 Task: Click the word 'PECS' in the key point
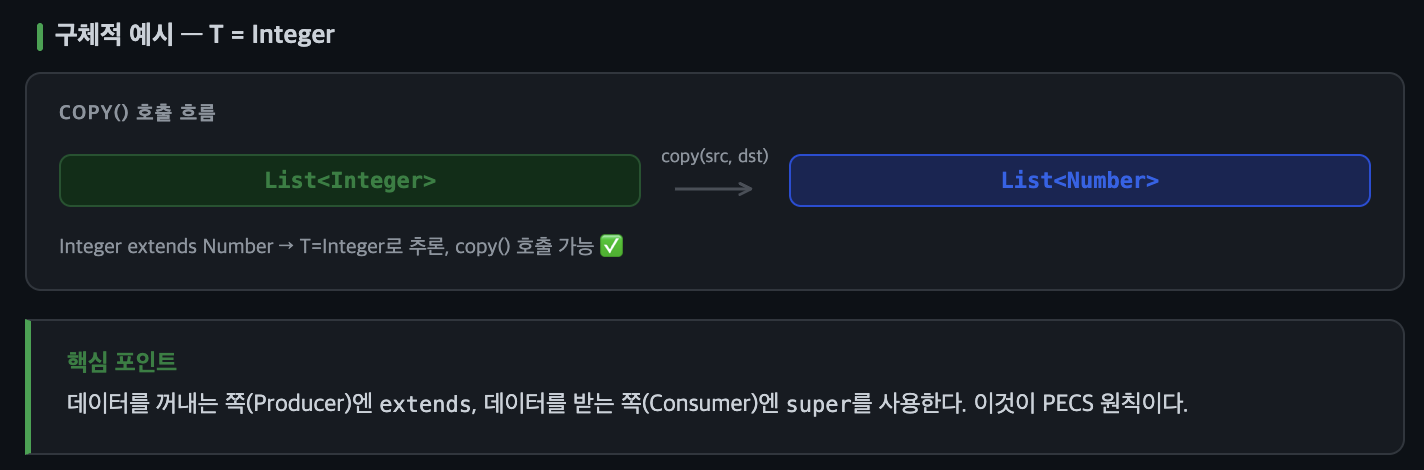(1069, 405)
